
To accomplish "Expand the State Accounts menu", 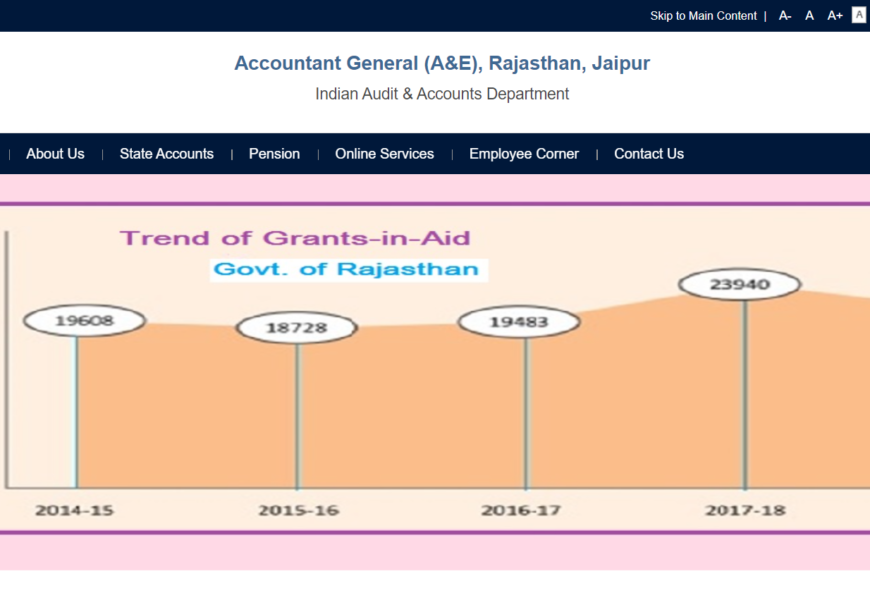I will [166, 154].
